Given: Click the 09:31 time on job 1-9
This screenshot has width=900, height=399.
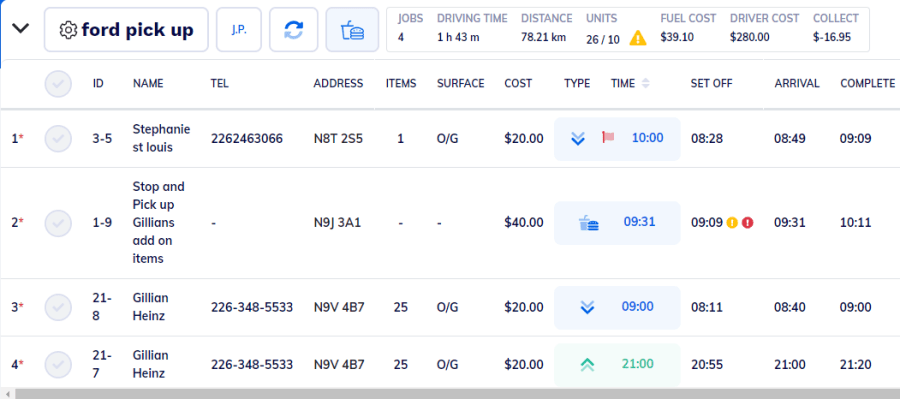Looking at the screenshot, I should pyautogui.click(x=639, y=222).
